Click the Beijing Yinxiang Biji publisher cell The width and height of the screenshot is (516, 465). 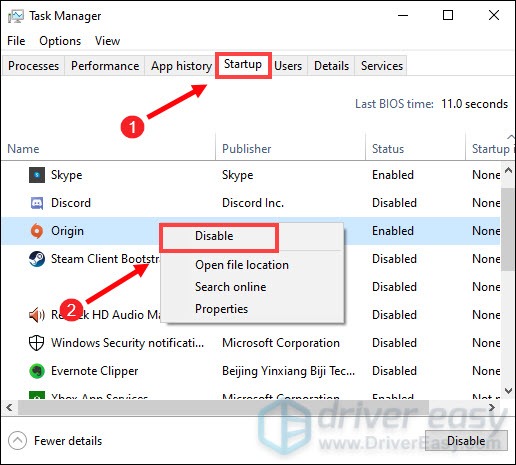coord(288,371)
